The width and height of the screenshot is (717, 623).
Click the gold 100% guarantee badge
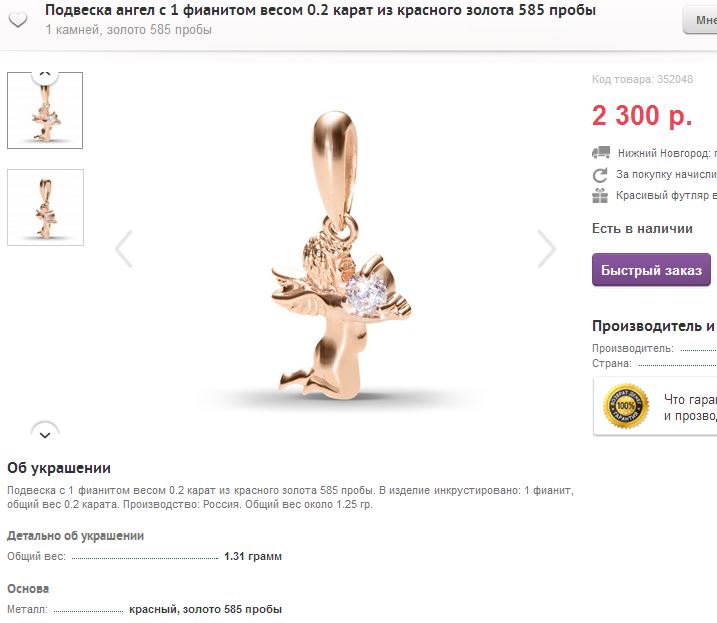pyautogui.click(x=626, y=406)
